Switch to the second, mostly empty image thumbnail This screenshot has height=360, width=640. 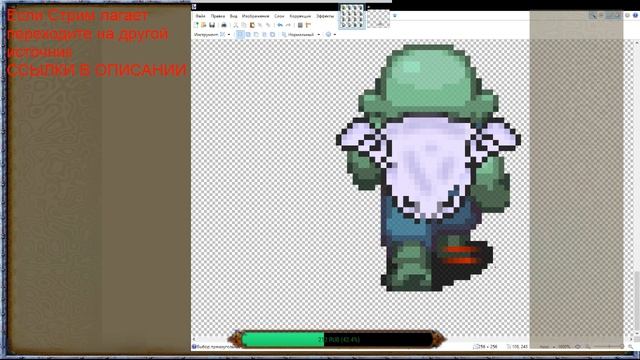coord(378,18)
